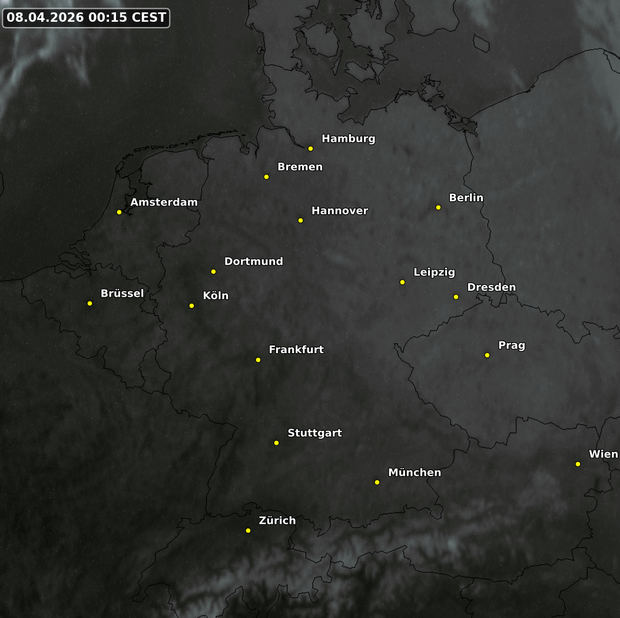The height and width of the screenshot is (618, 620).
Task: Click the Dortmund city name label
Action: pyautogui.click(x=253, y=262)
